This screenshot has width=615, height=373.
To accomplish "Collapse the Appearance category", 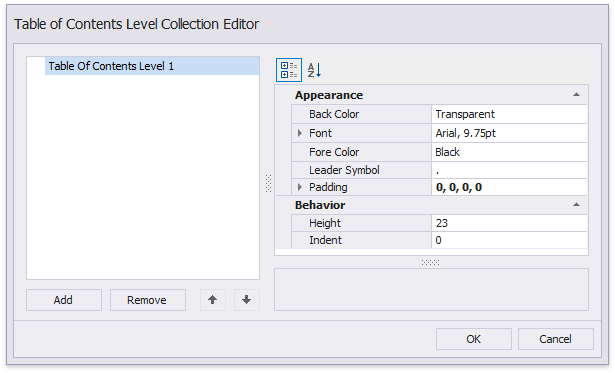I will coord(576,95).
